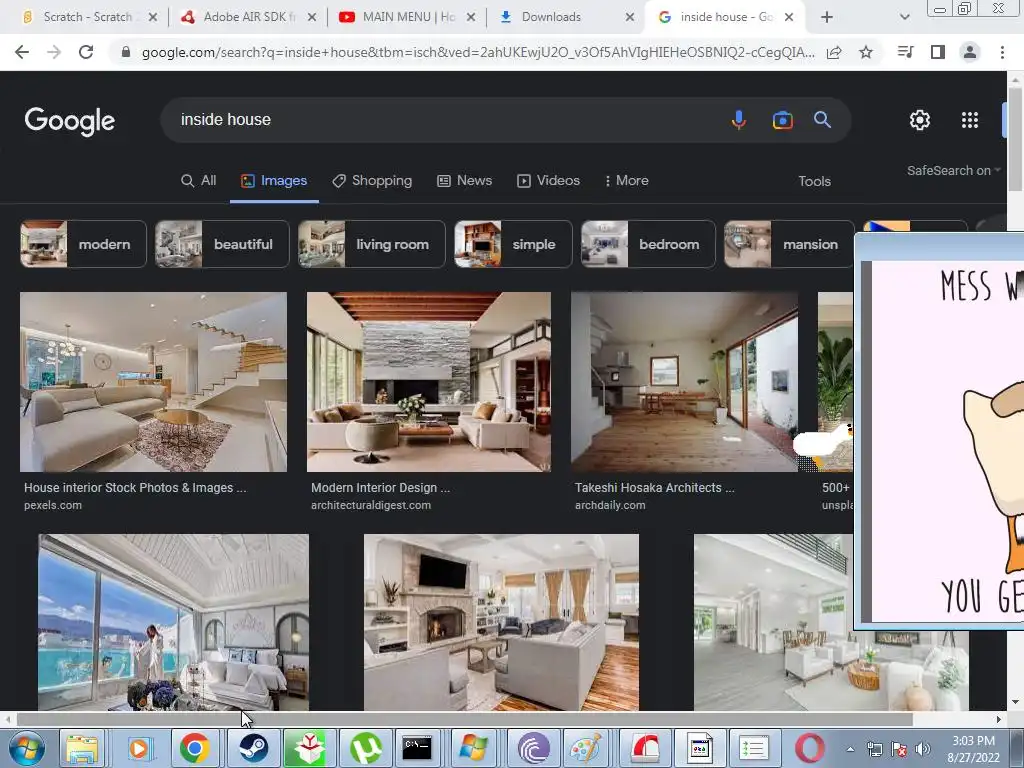The width and height of the screenshot is (1024, 768).
Task: Open uTorrent from taskbar
Action: pyautogui.click(x=366, y=748)
